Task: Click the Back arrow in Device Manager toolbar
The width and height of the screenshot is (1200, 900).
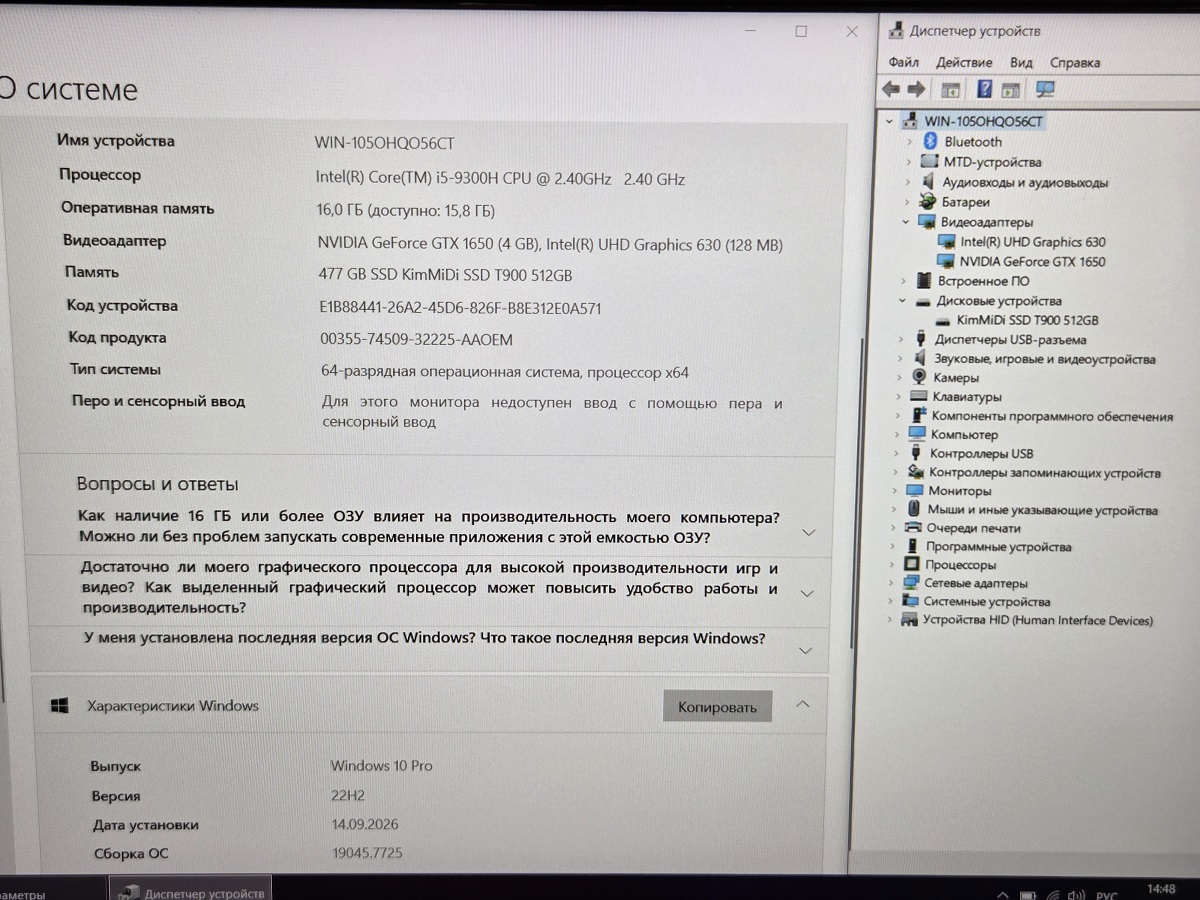Action: (x=890, y=90)
